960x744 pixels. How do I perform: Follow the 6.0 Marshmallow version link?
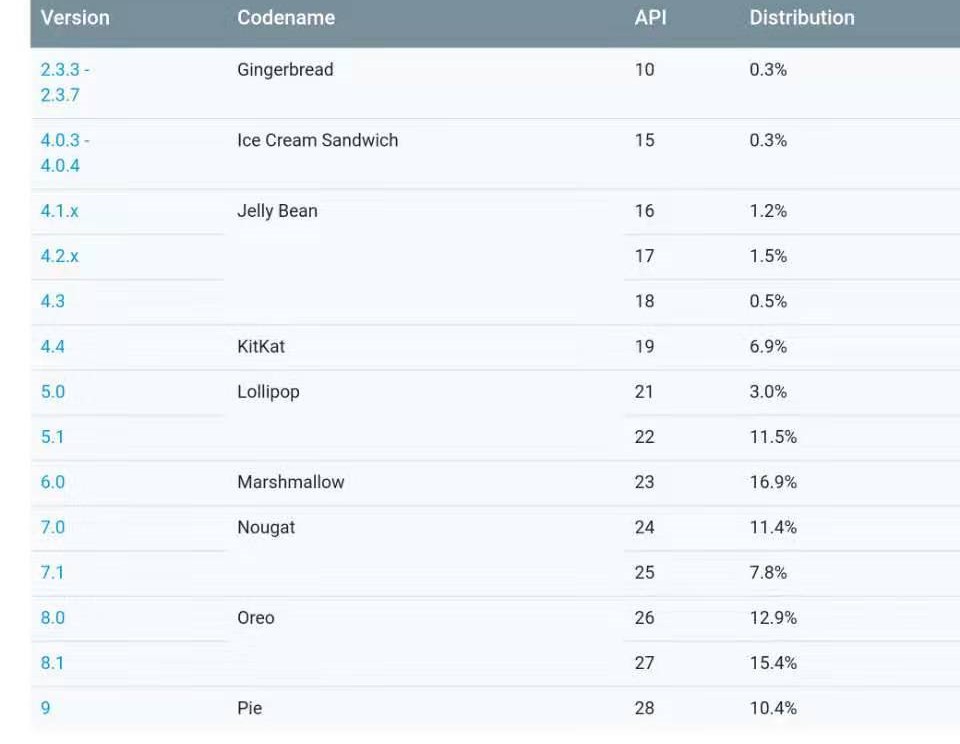point(53,482)
